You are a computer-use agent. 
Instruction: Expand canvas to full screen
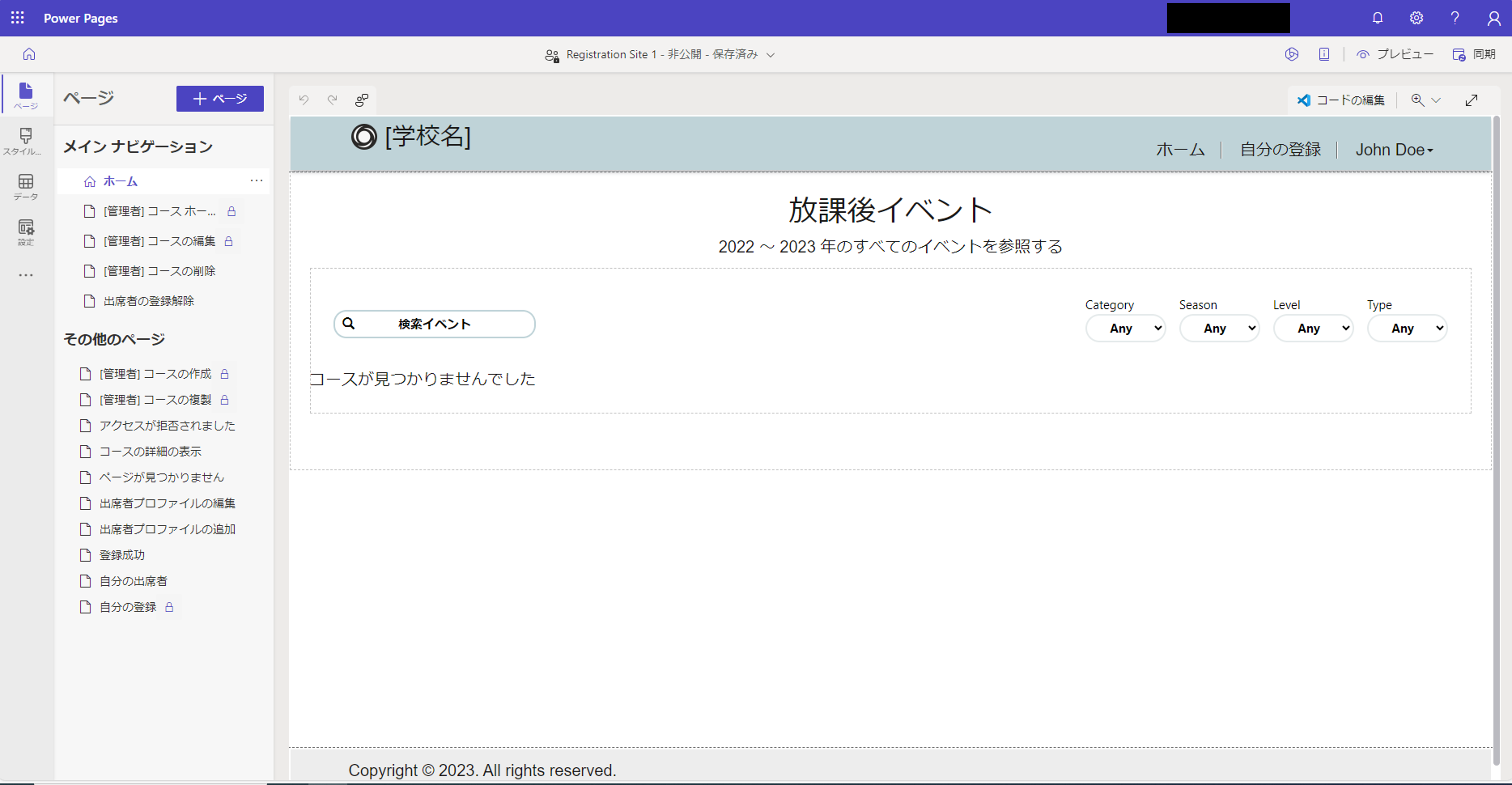[1471, 100]
